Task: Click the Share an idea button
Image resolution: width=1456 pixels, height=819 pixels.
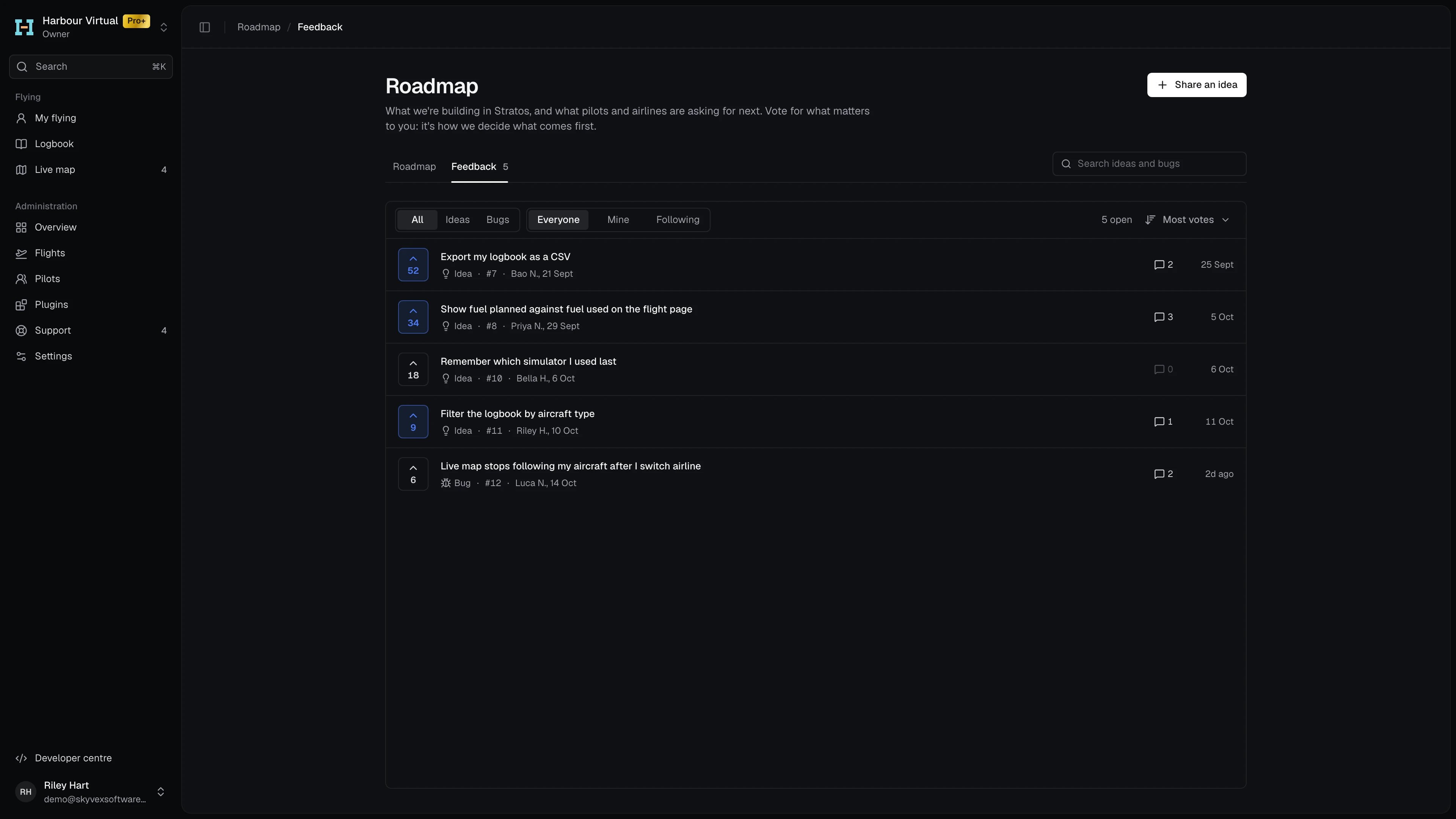Action: click(1197, 85)
